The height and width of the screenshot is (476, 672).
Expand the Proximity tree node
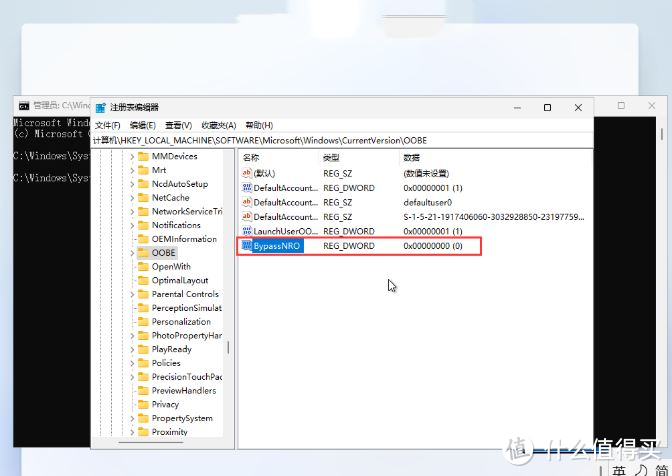click(x=132, y=432)
